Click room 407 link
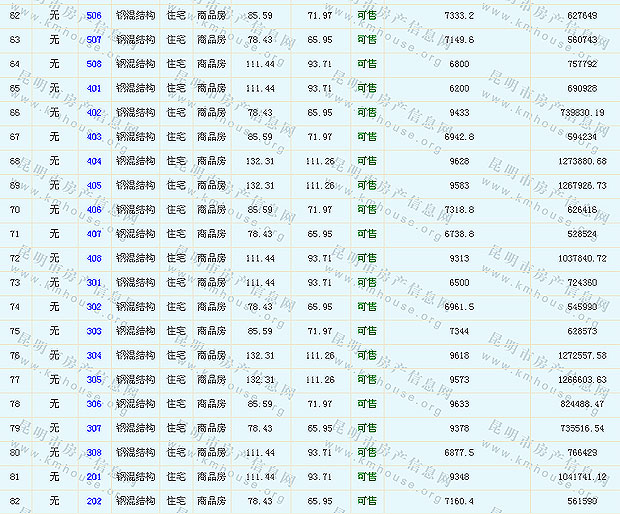 coord(94,234)
